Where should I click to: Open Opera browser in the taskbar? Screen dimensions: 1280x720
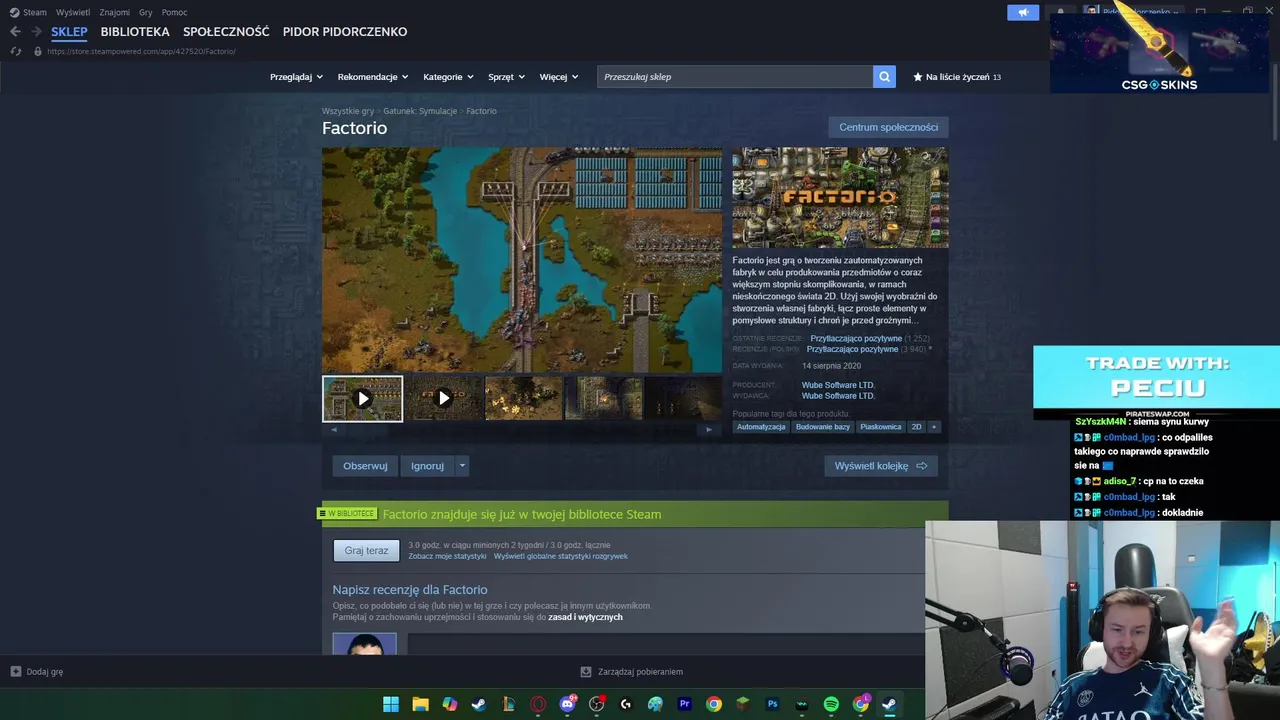[x=538, y=704]
